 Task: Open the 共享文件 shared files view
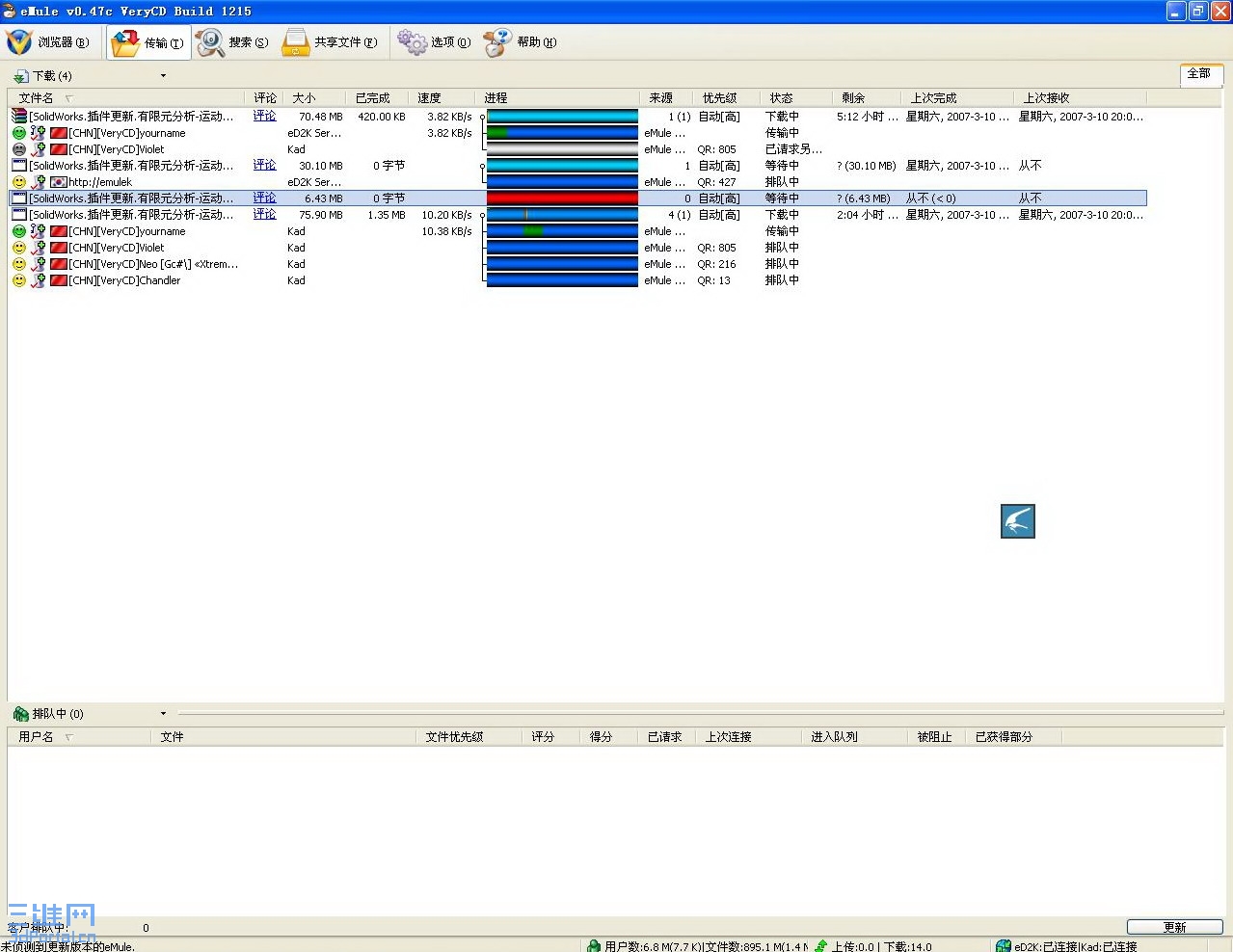pos(330,42)
